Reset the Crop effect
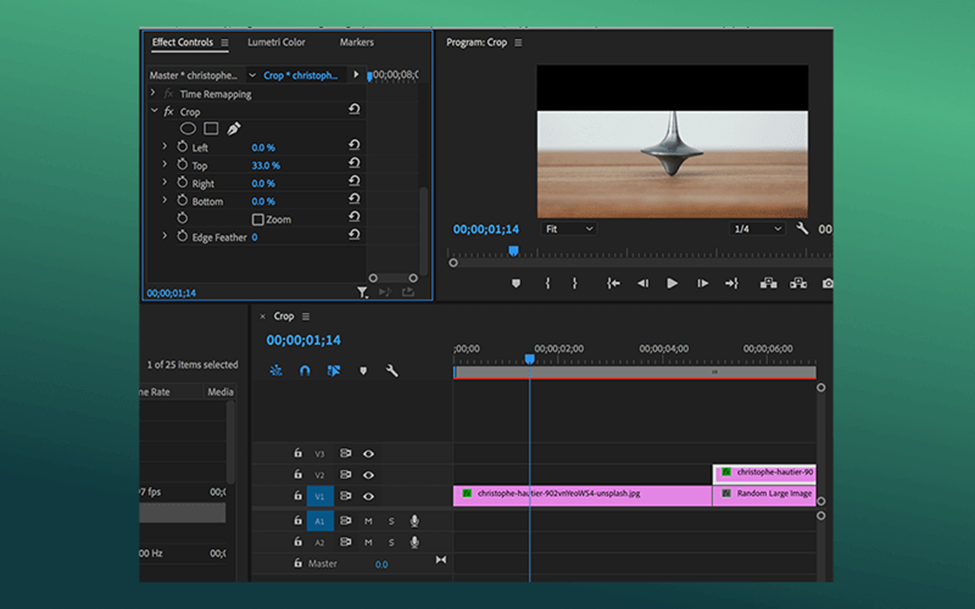This screenshot has height=609, width=975. click(354, 109)
